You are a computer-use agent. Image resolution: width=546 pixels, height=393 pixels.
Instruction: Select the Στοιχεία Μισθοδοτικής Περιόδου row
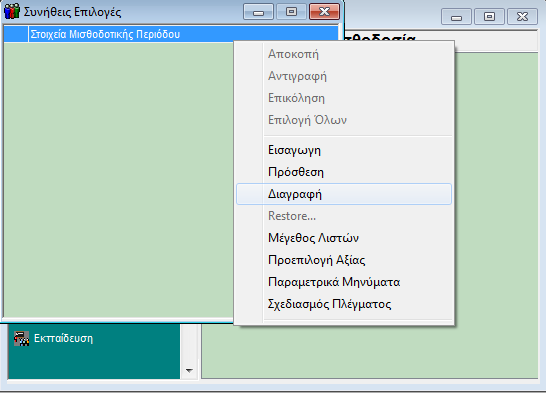171,34
